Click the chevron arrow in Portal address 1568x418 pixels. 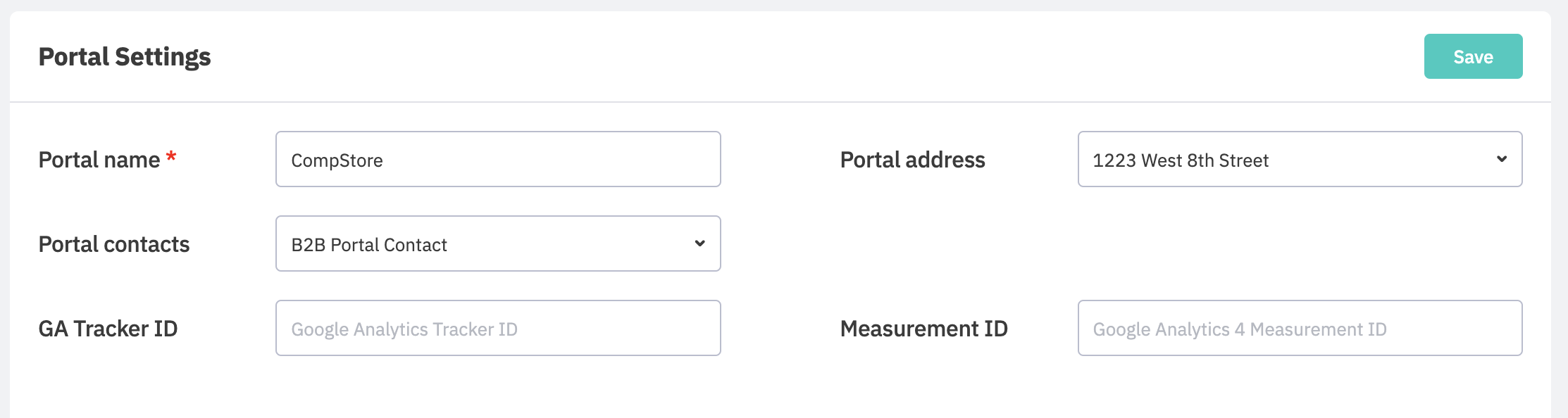[1501, 159]
